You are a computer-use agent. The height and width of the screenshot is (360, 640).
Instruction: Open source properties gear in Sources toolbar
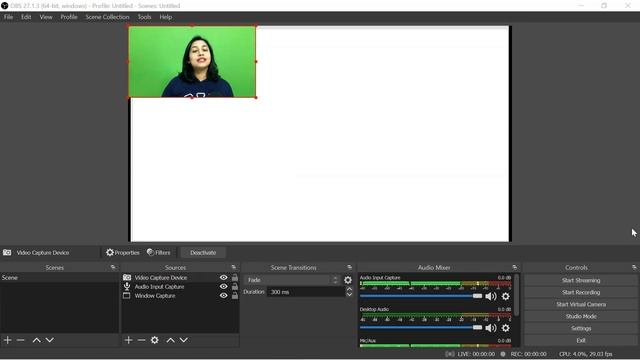click(155, 340)
